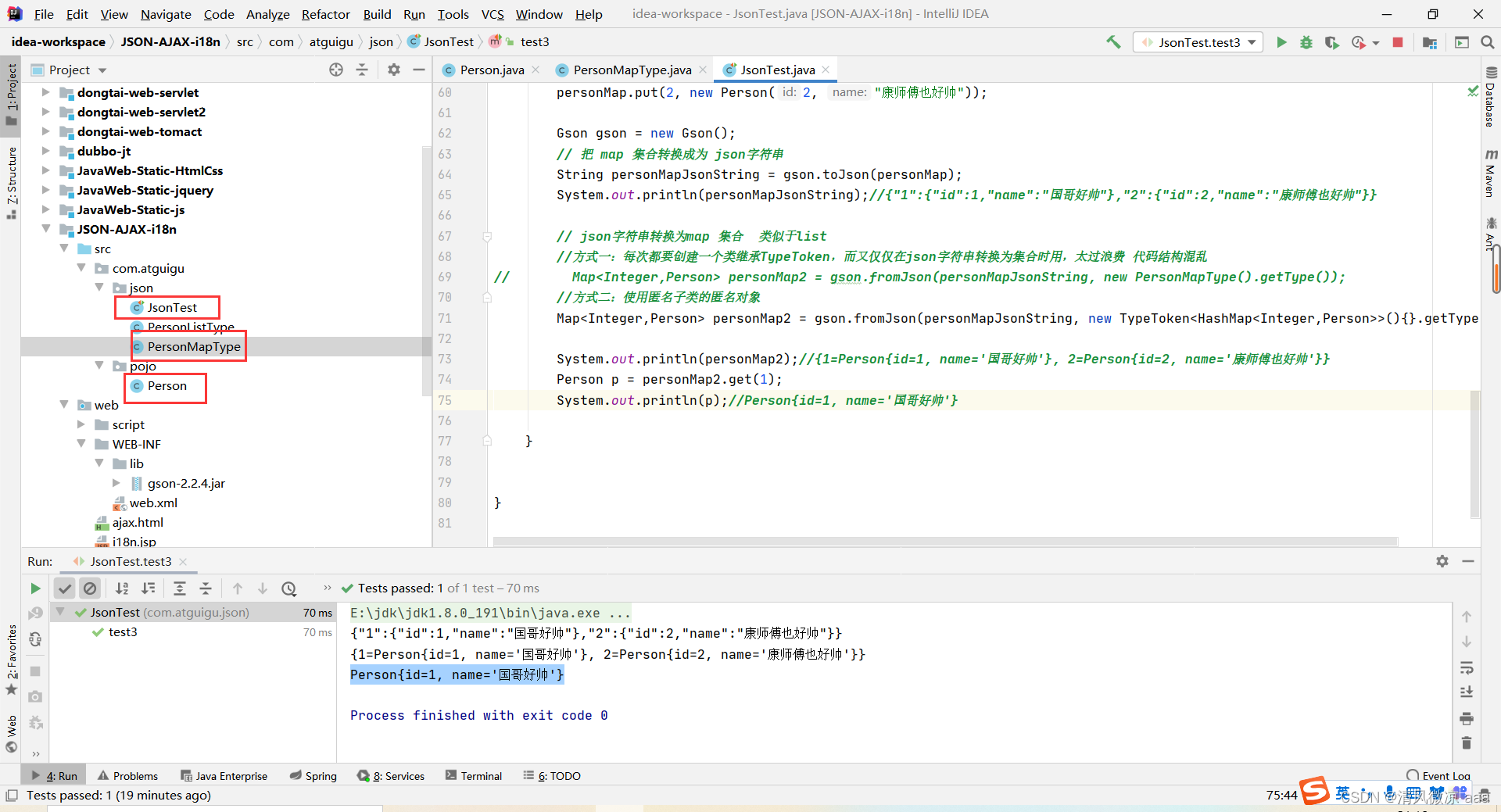Open 6: TODO tool window
Image resolution: width=1501 pixels, height=812 pixels.
click(552, 775)
